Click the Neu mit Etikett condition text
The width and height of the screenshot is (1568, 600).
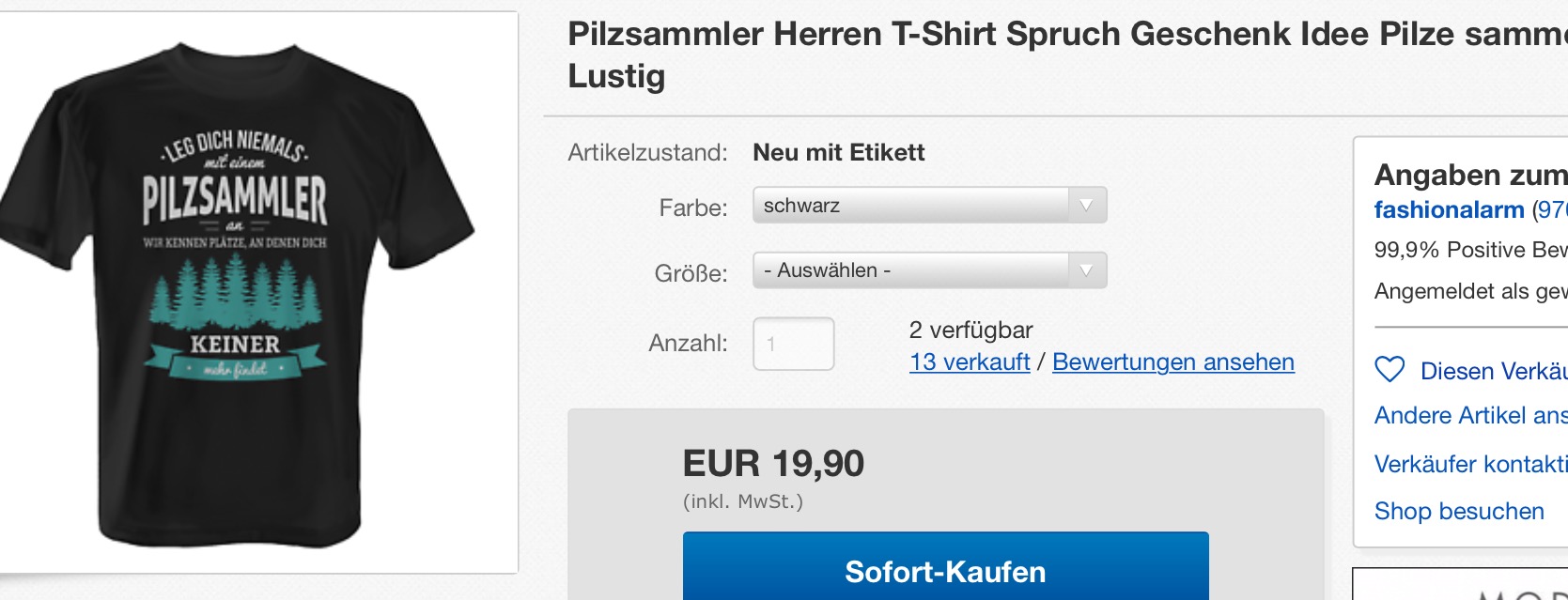(839, 152)
